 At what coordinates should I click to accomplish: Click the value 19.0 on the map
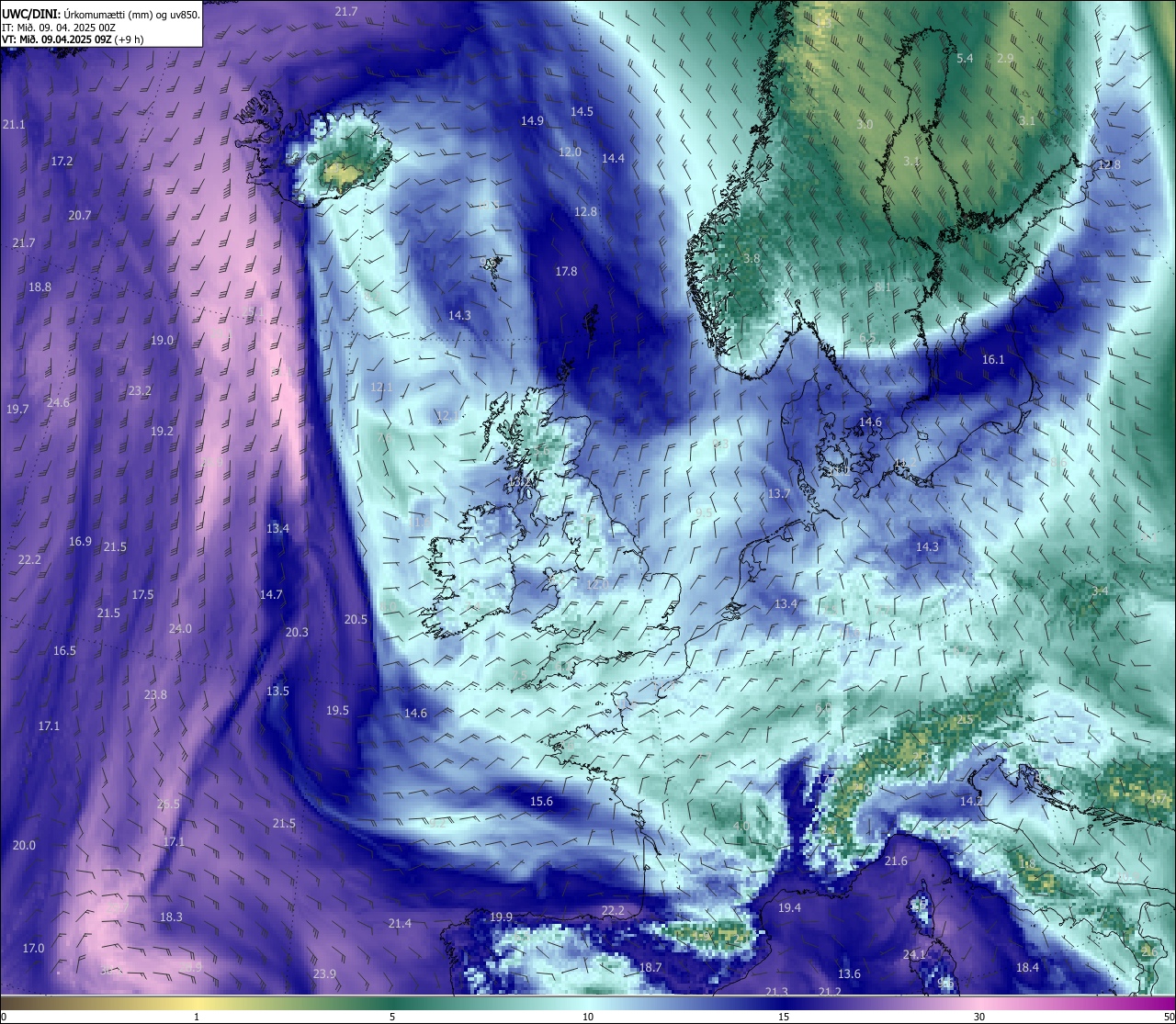[162, 340]
